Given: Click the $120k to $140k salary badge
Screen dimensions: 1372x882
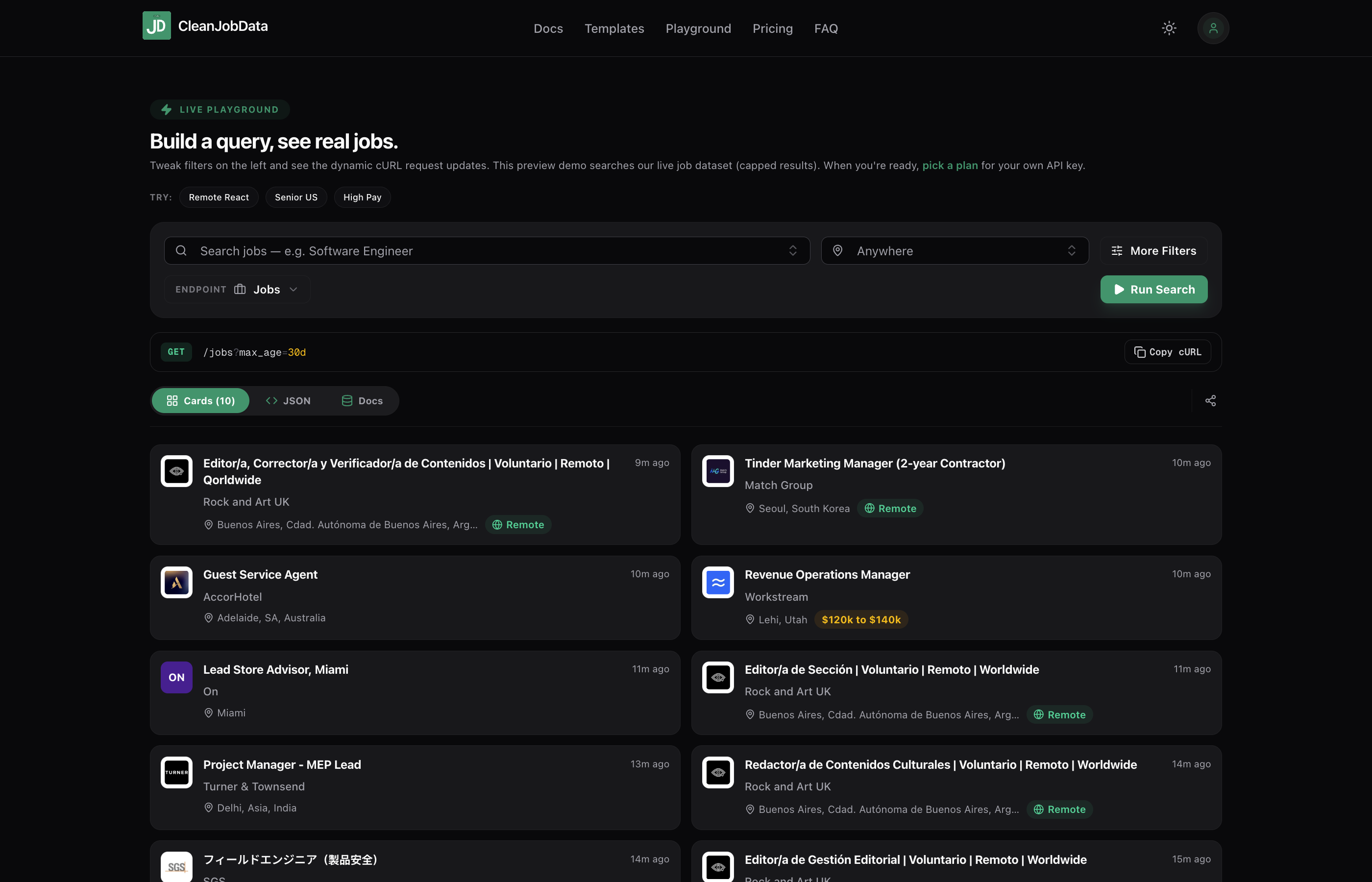Looking at the screenshot, I should (860, 620).
